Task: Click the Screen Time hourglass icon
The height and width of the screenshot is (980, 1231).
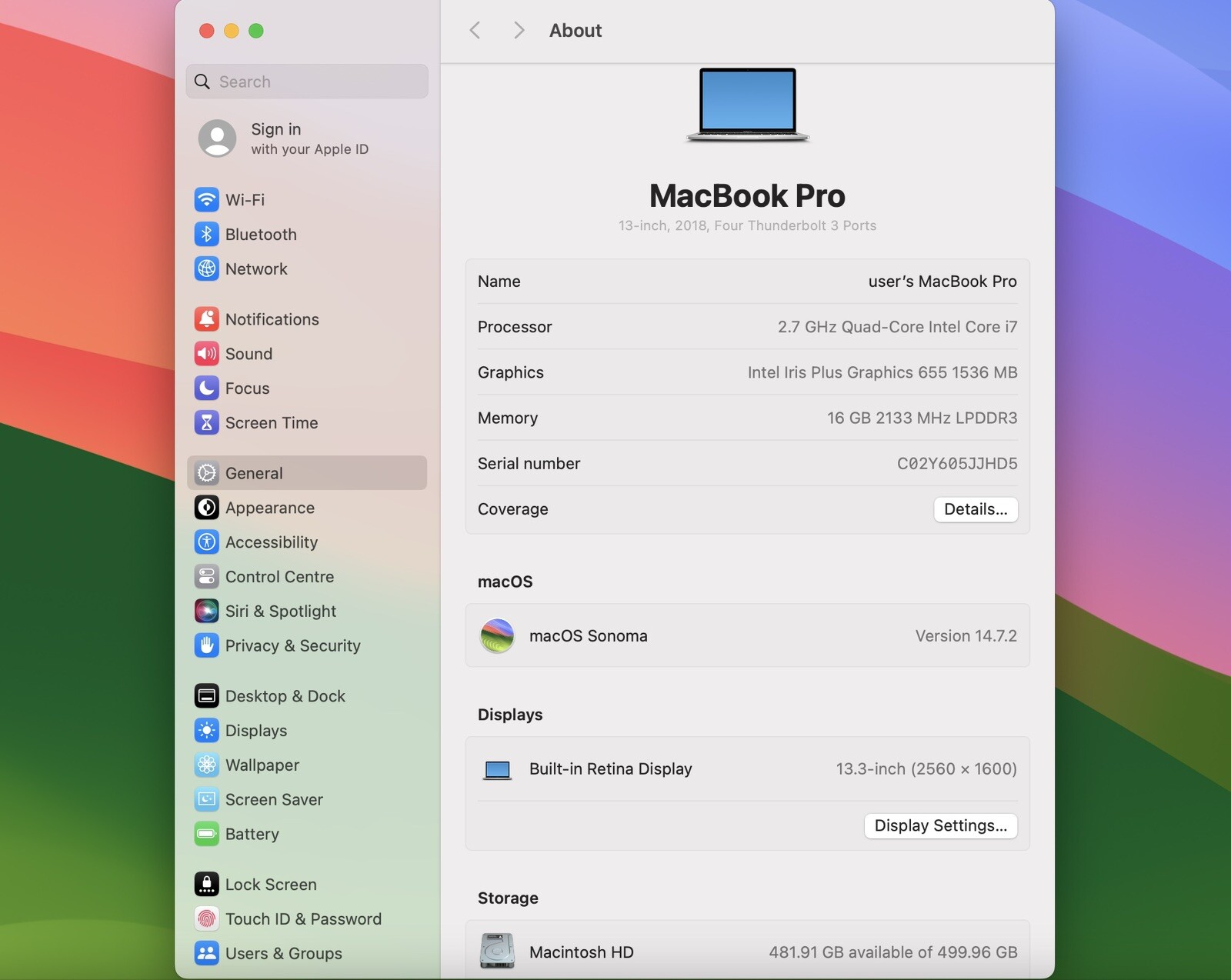Action: (x=206, y=423)
